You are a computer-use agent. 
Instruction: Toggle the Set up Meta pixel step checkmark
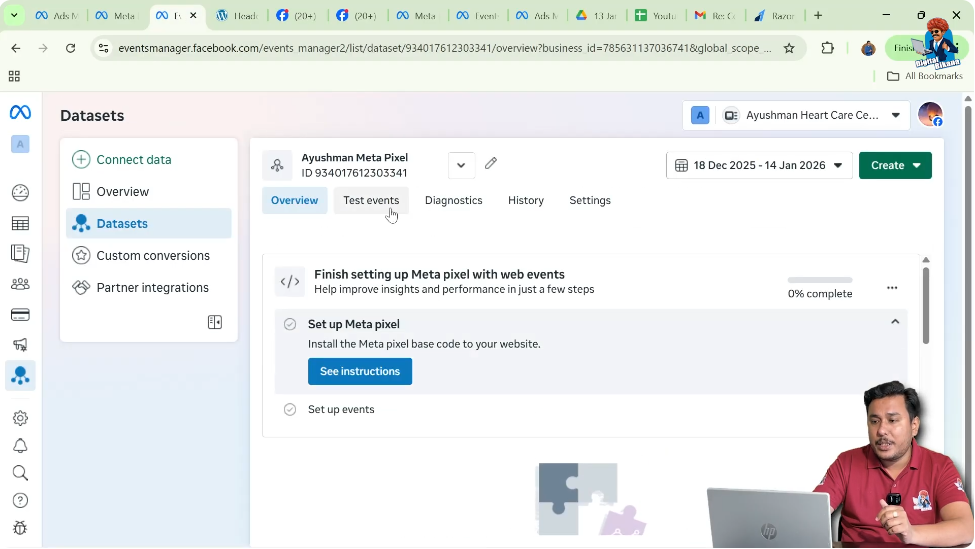pyautogui.click(x=290, y=324)
